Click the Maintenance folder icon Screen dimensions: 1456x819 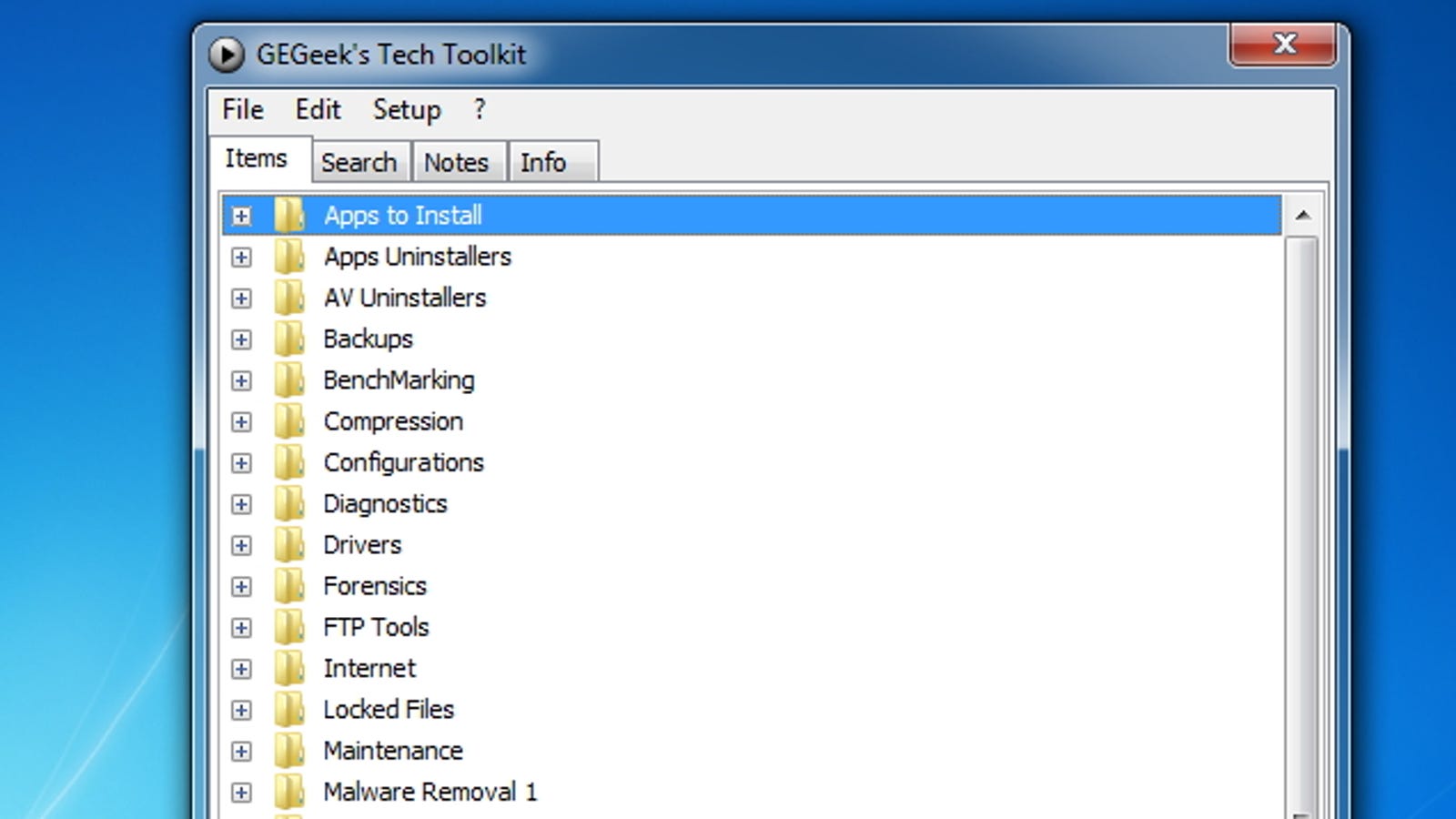[x=289, y=751]
